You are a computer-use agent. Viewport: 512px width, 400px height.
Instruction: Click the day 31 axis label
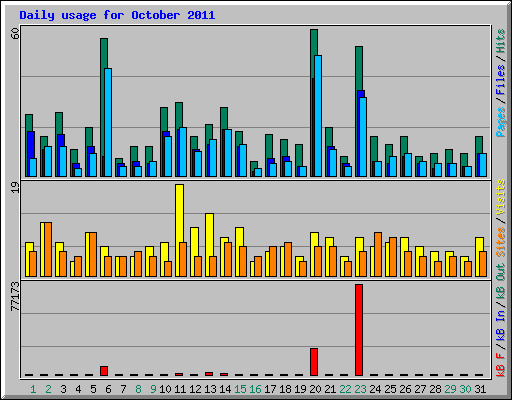tap(480, 389)
